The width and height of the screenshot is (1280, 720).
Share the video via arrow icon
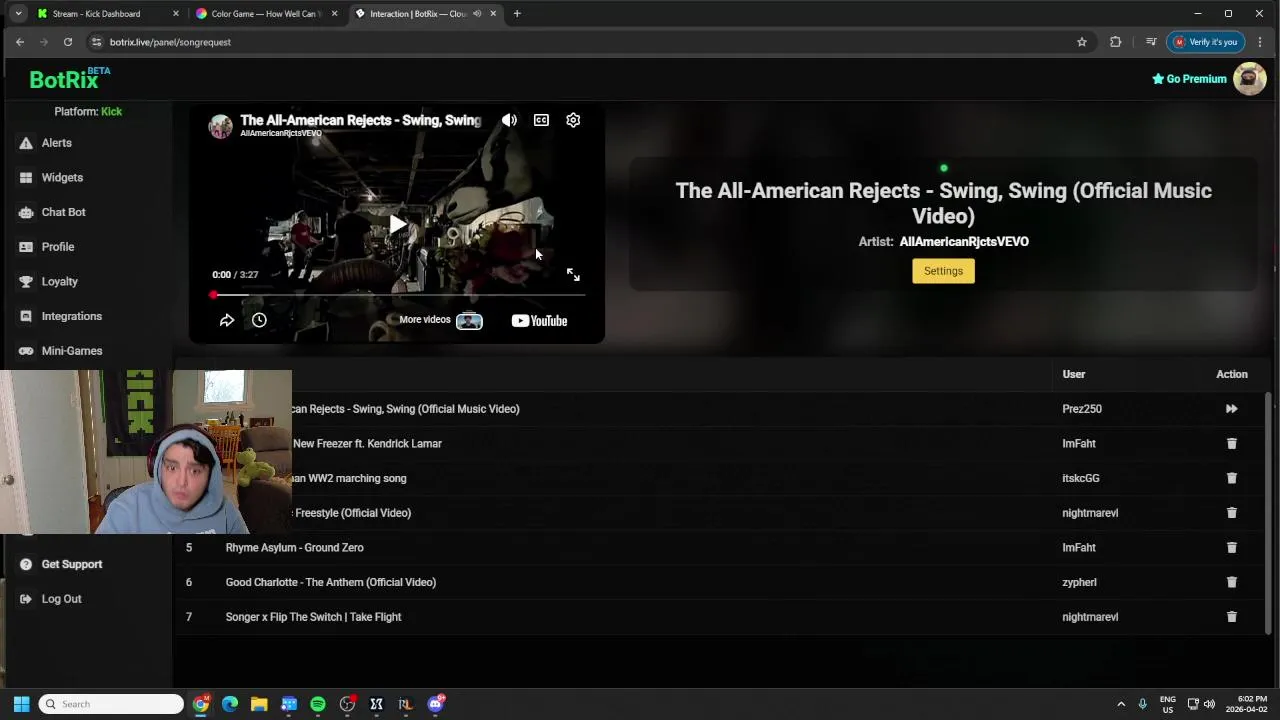(x=227, y=321)
